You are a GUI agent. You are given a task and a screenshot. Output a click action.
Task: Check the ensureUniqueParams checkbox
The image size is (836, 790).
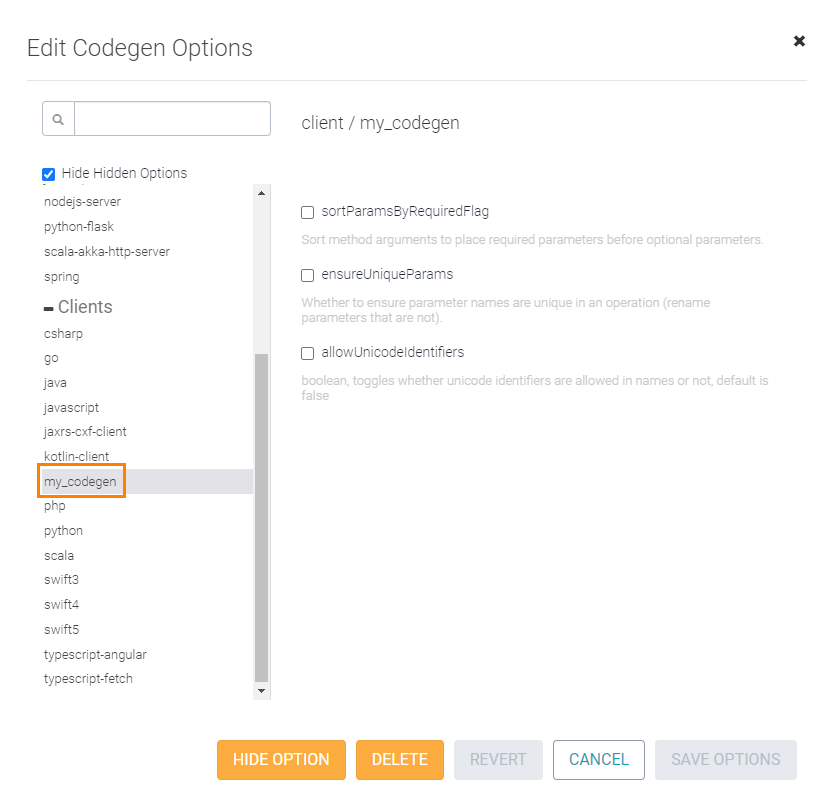point(307,274)
